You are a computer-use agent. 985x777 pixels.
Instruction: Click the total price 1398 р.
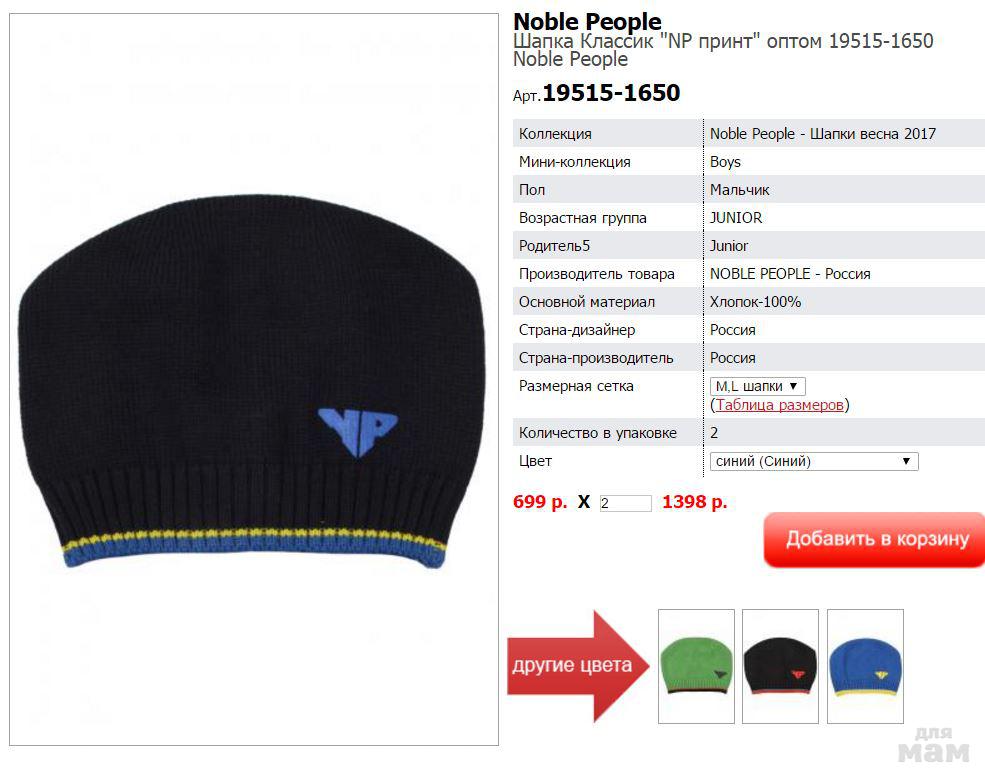click(694, 502)
